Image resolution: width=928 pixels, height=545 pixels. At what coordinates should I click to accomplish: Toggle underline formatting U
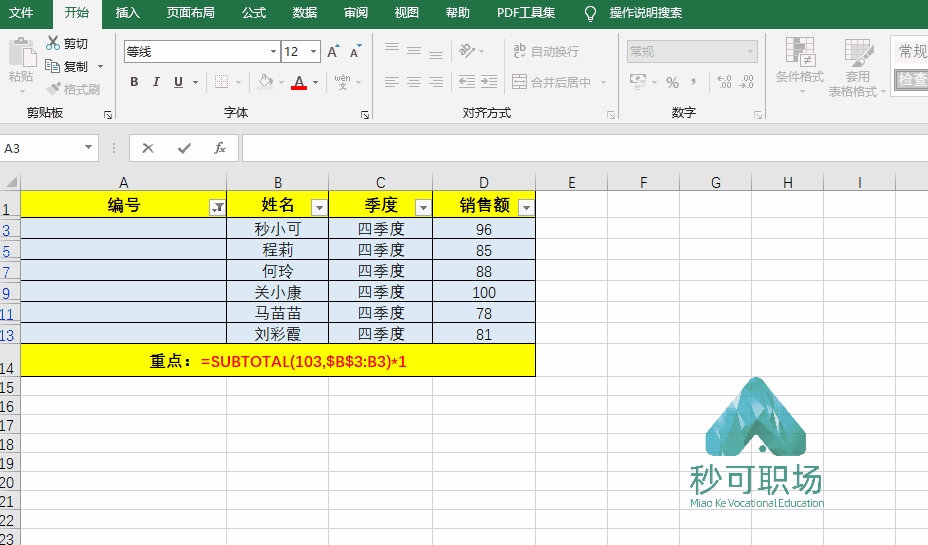178,82
